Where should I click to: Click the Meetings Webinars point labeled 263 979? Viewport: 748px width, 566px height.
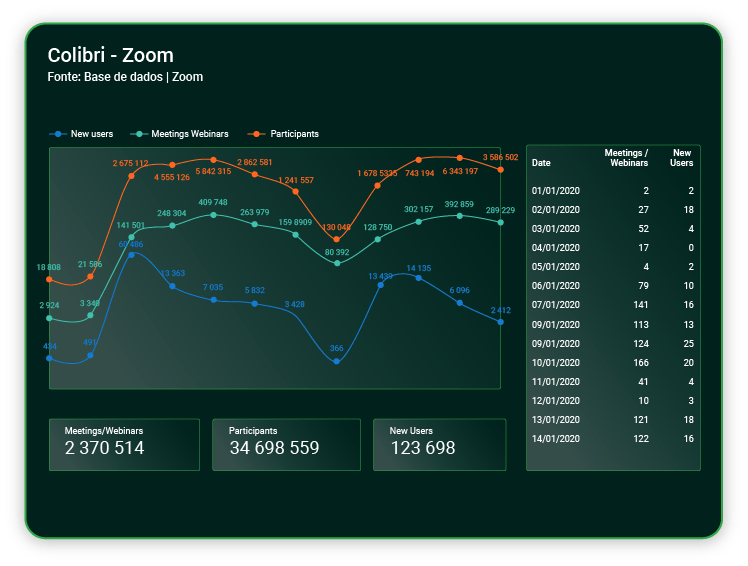(255, 224)
